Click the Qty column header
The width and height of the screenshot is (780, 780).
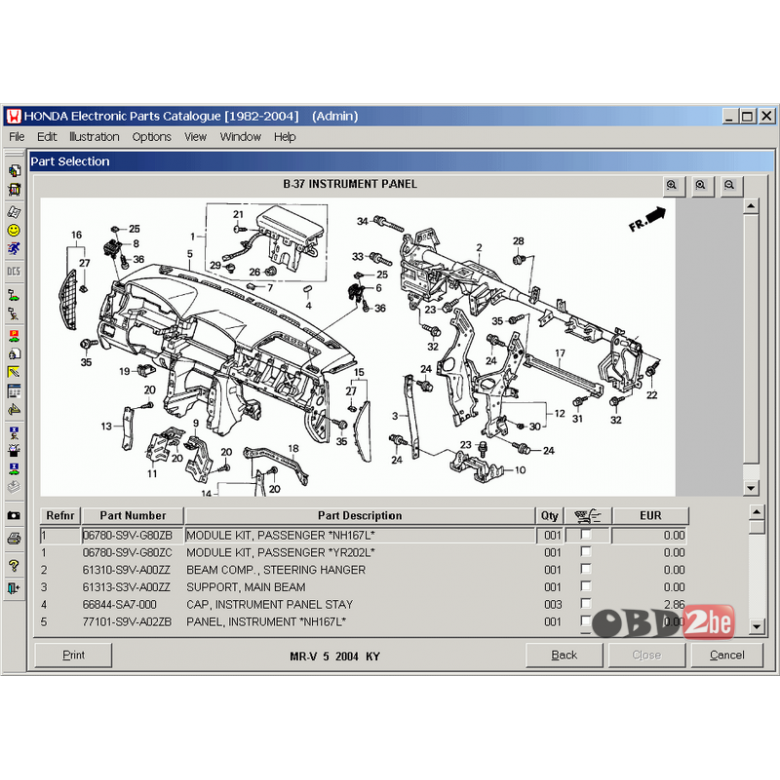550,516
